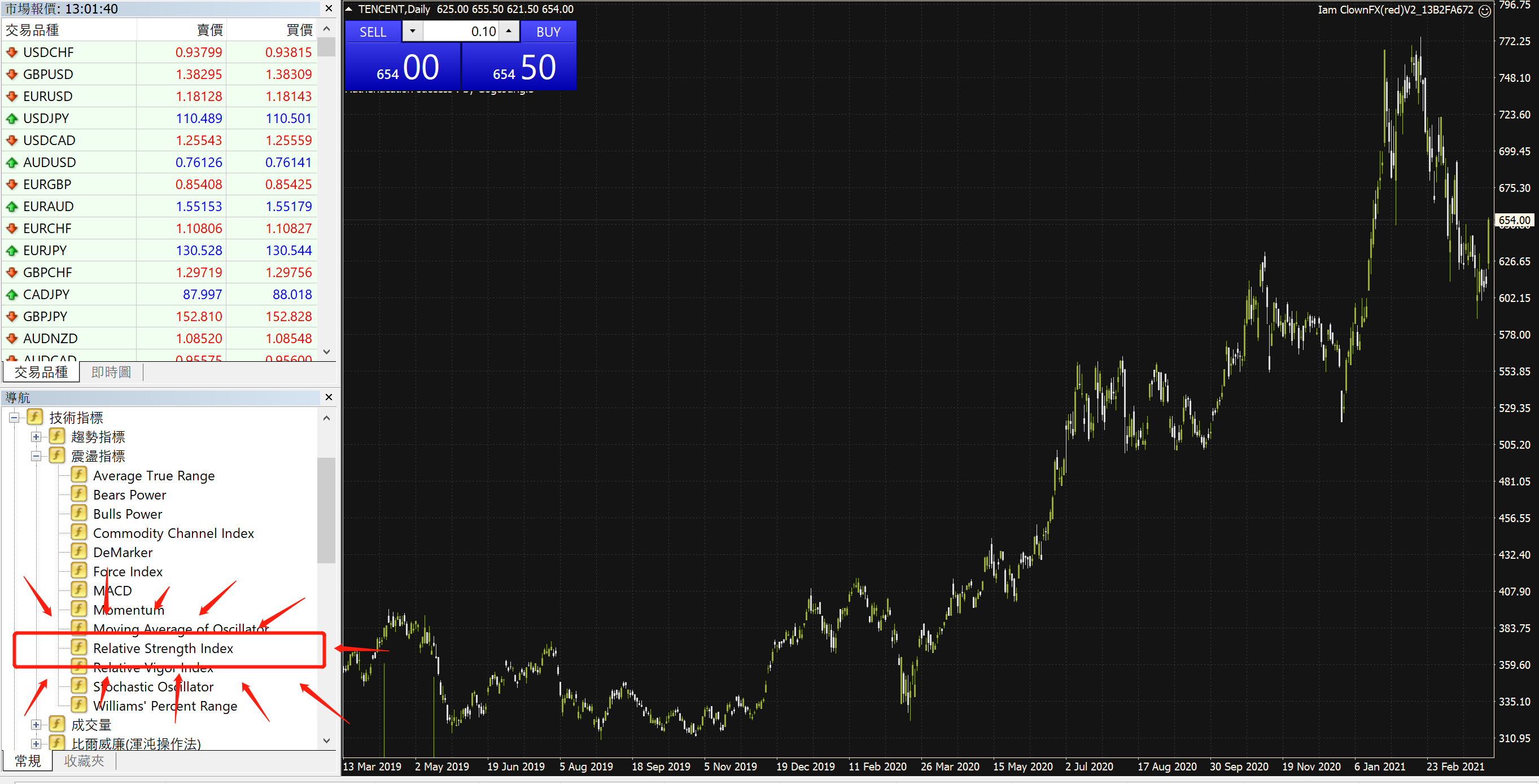This screenshot has height=784, width=1539.
Task: Click EURJPY ask price 130.544
Action: (x=288, y=250)
